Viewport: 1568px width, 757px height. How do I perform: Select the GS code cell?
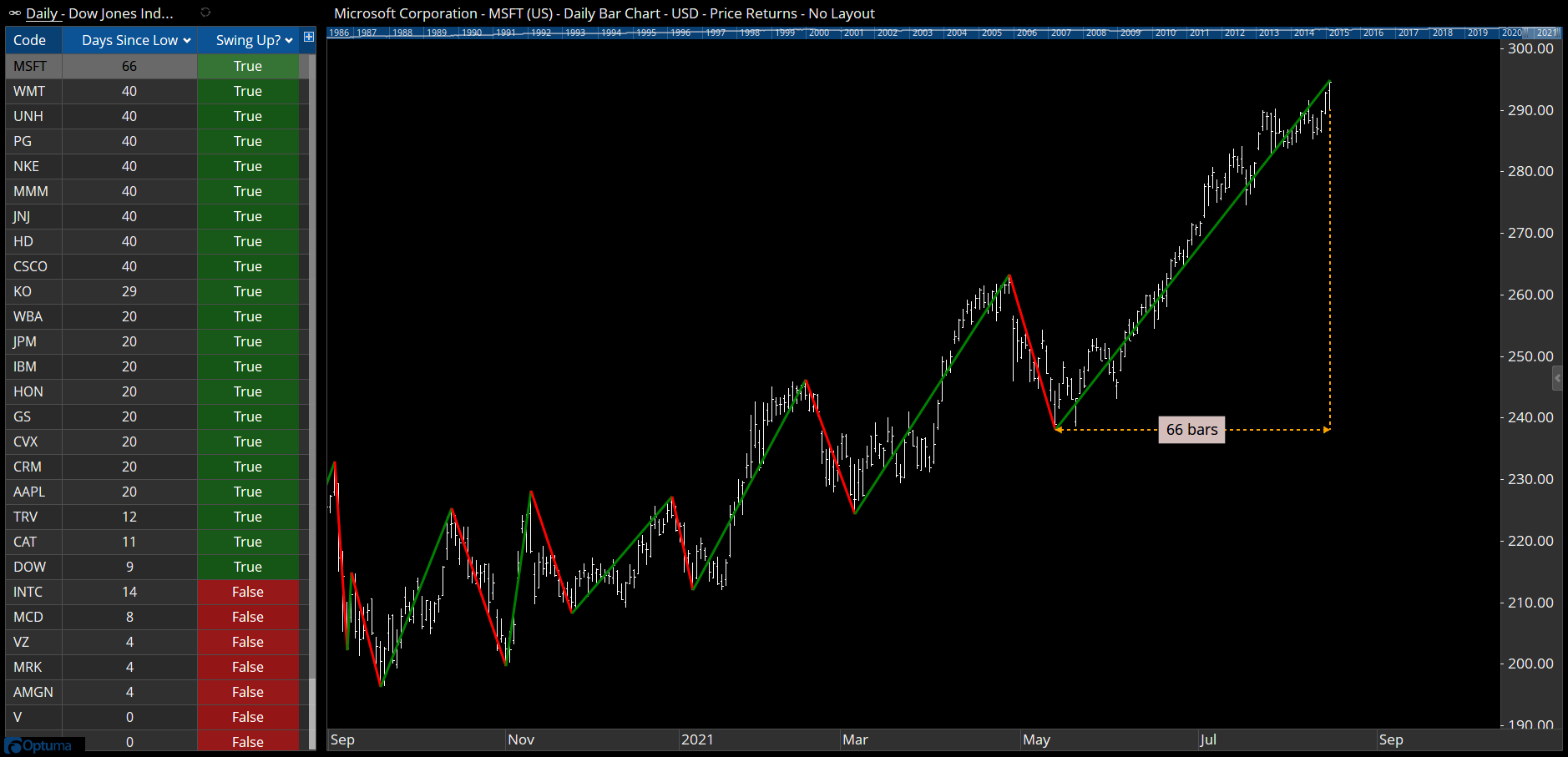(33, 416)
